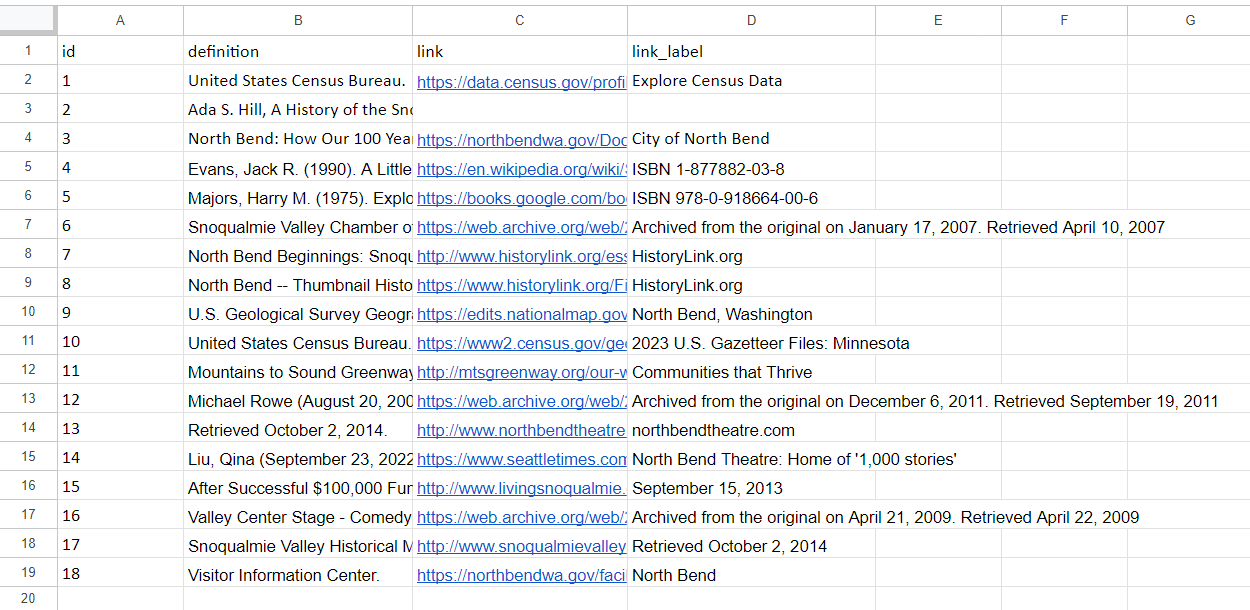The width and height of the screenshot is (1250, 610).
Task: Select column F header
Action: pos(1064,20)
